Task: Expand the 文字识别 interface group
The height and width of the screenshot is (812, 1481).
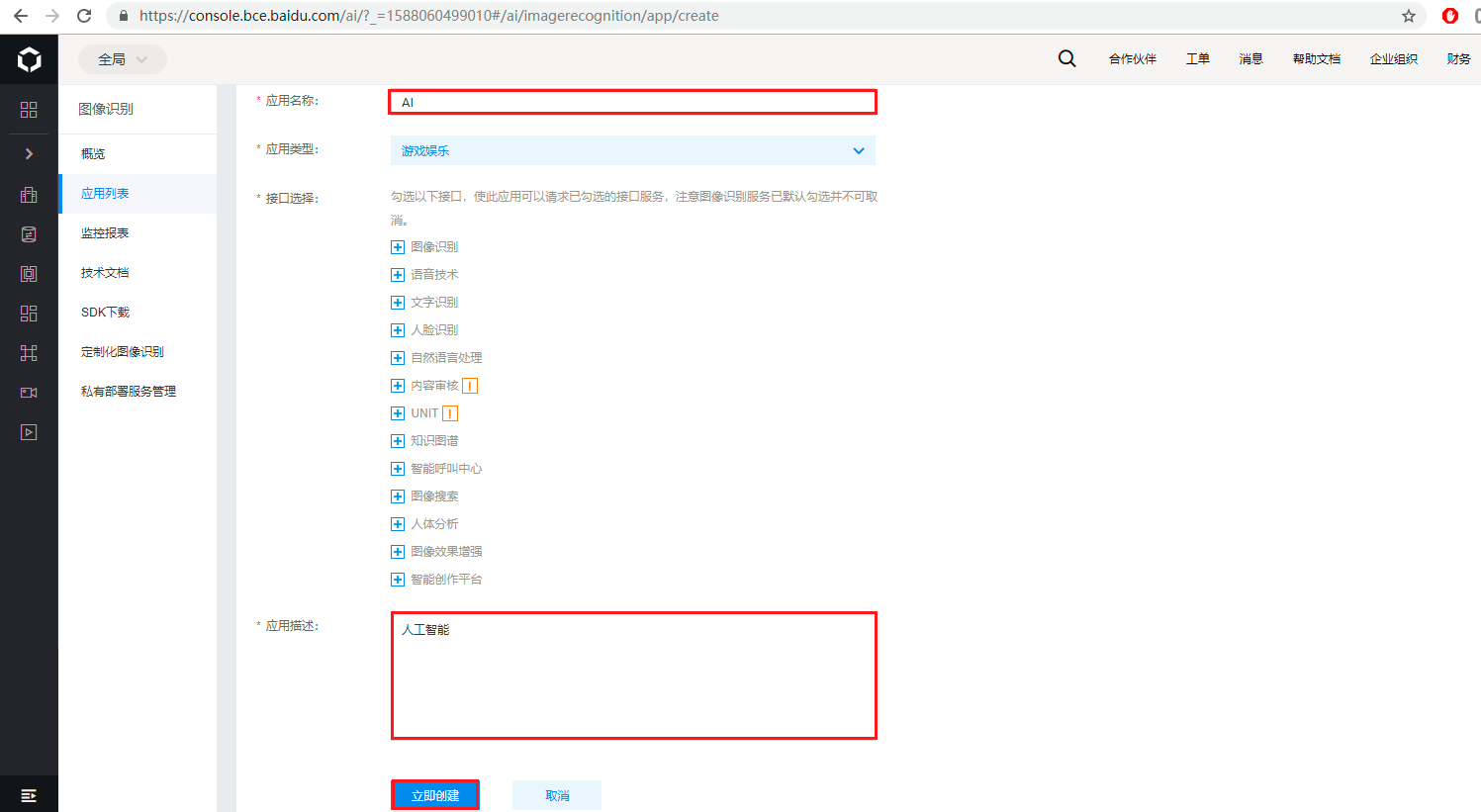Action: (398, 303)
